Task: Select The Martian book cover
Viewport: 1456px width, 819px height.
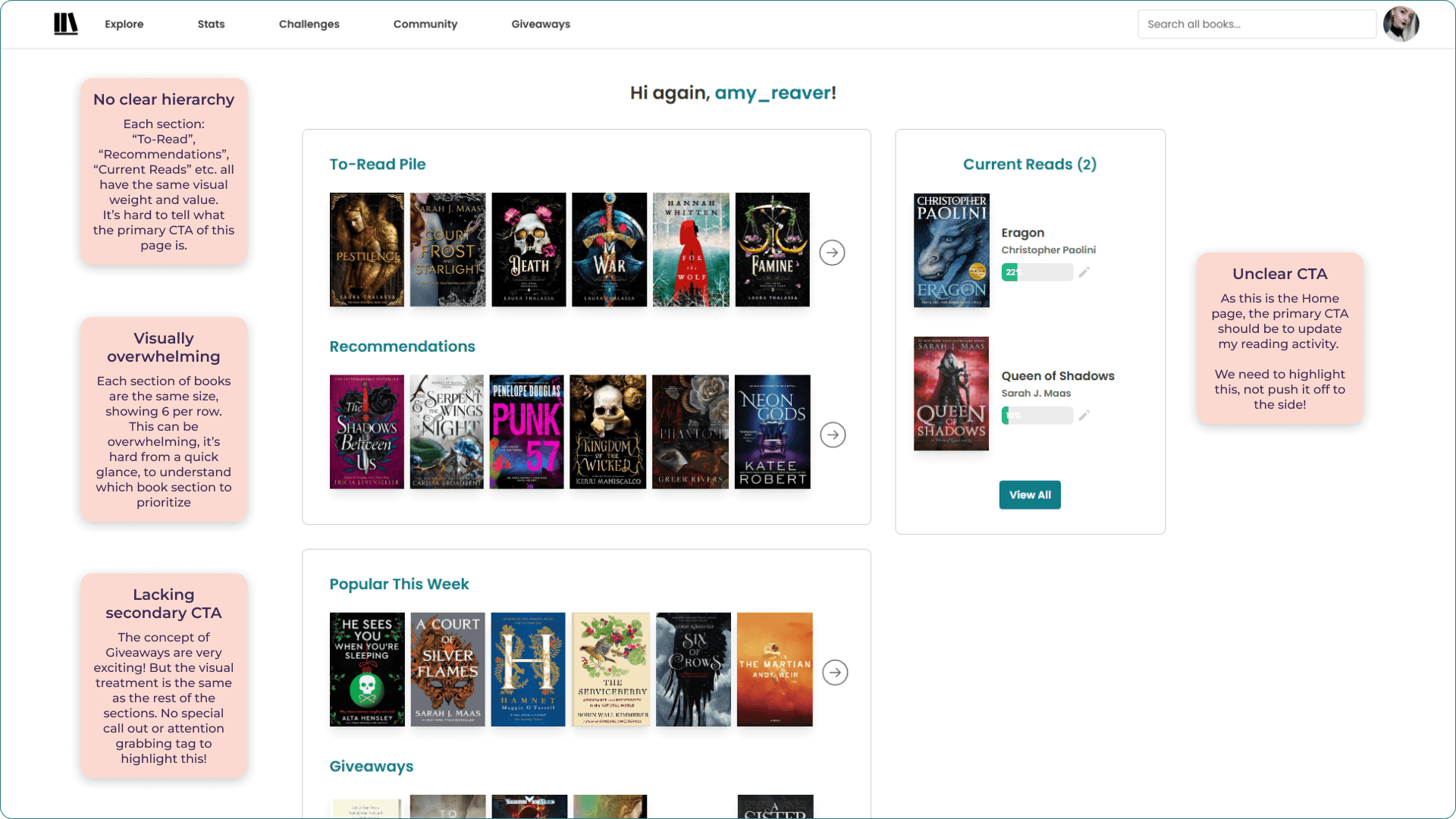Action: coord(774,670)
